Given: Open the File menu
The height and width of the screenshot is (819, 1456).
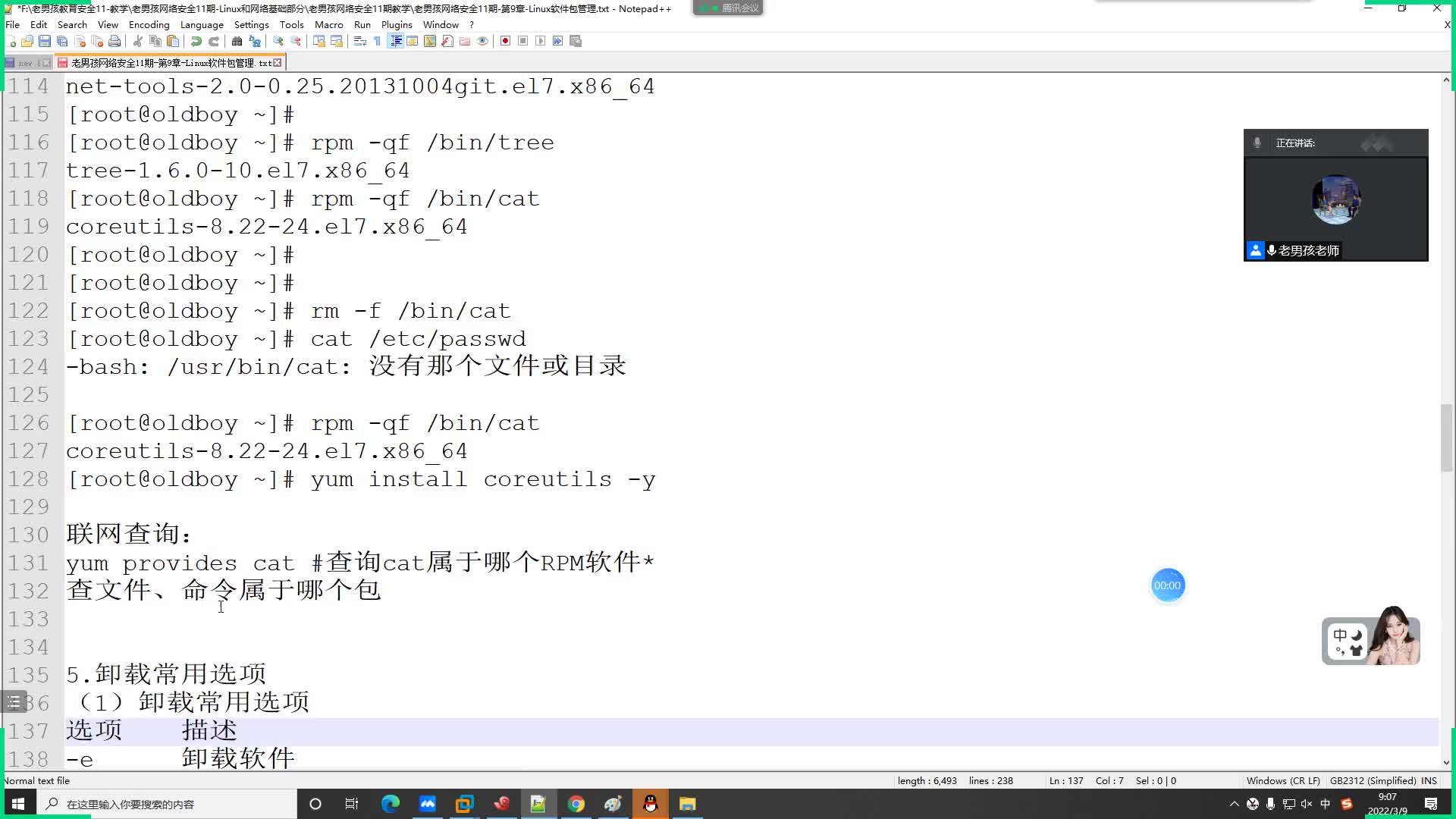Looking at the screenshot, I should [x=13, y=24].
